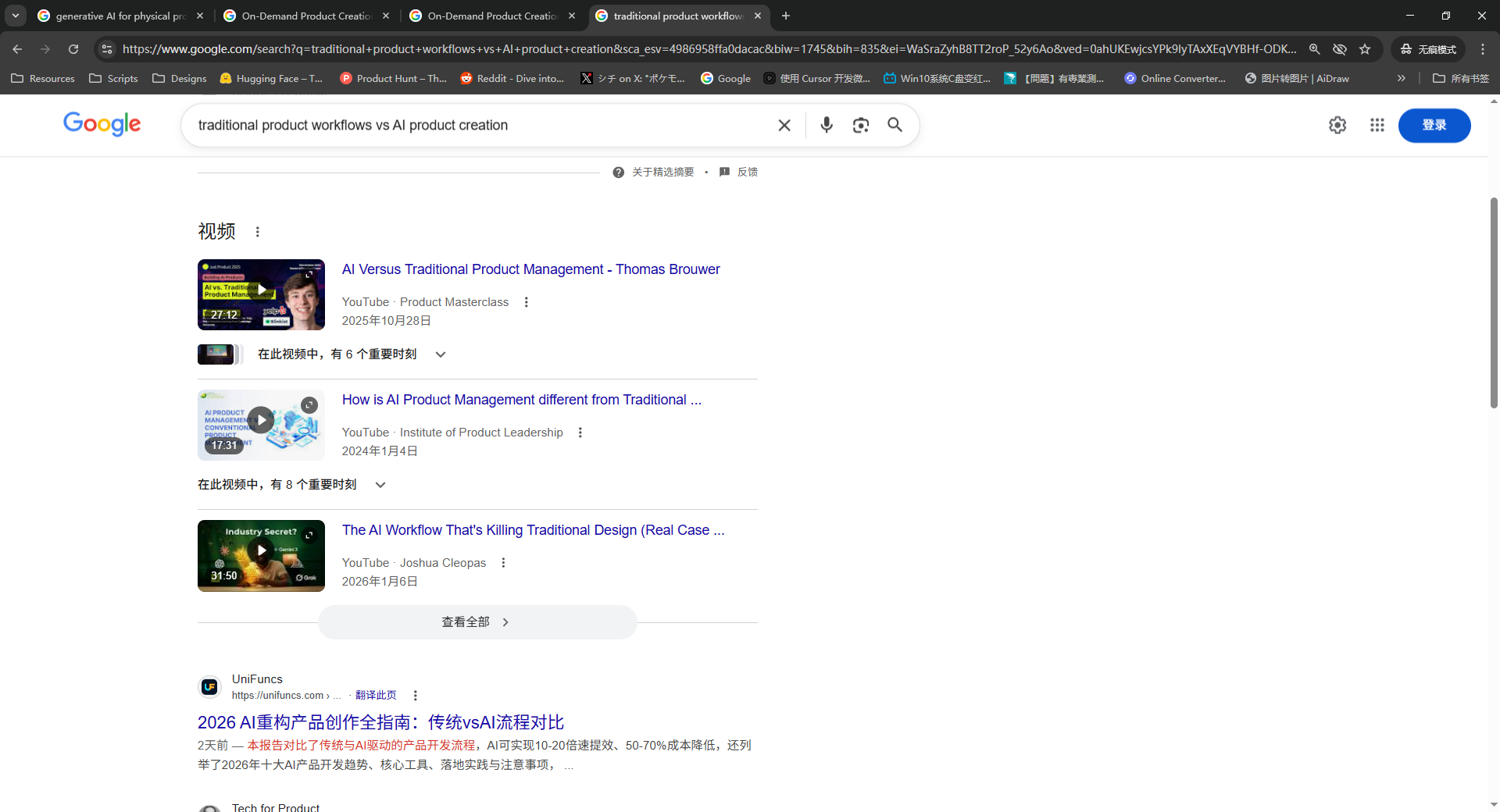The image size is (1500, 812).
Task: Search by image using the Google Lens icon
Action: tap(860, 125)
